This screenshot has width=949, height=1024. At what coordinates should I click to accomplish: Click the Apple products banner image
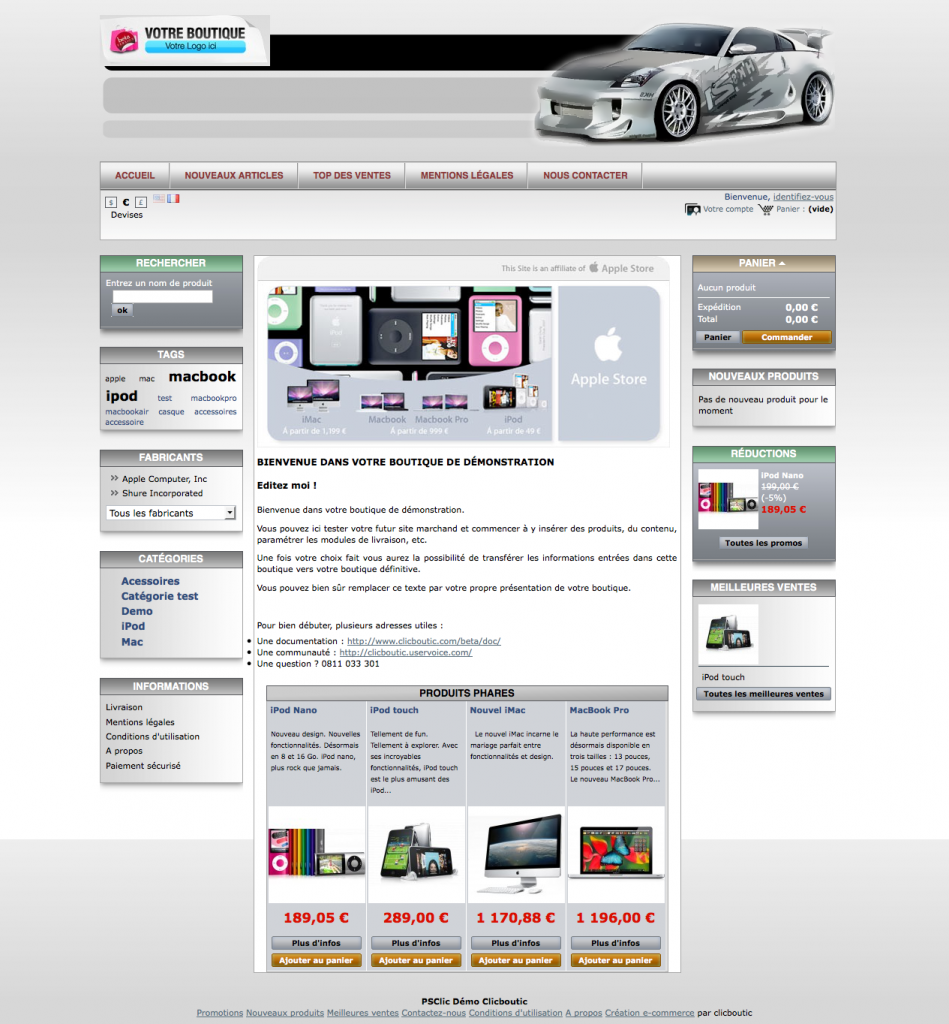[x=410, y=363]
